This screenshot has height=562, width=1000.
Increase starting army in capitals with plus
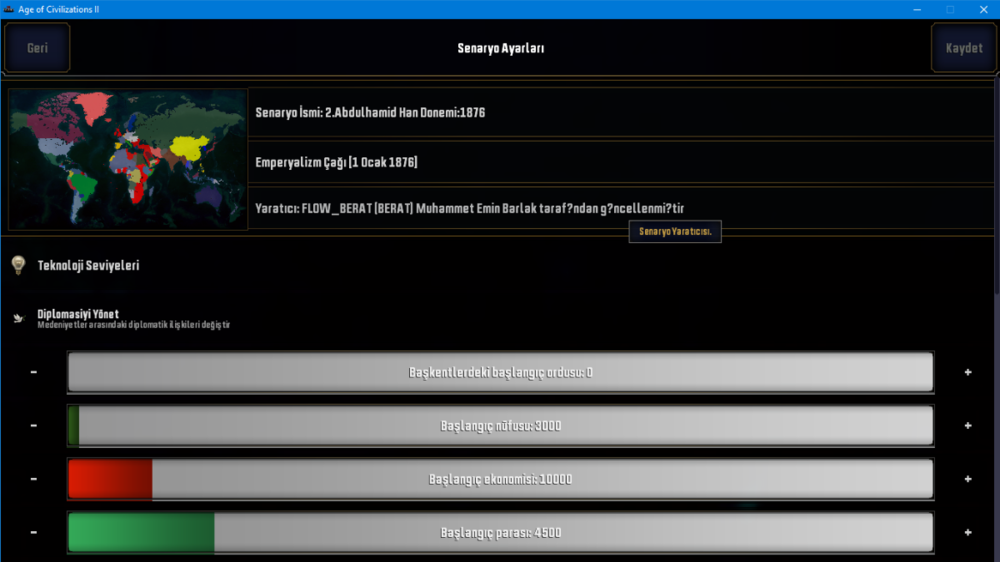coord(967,372)
